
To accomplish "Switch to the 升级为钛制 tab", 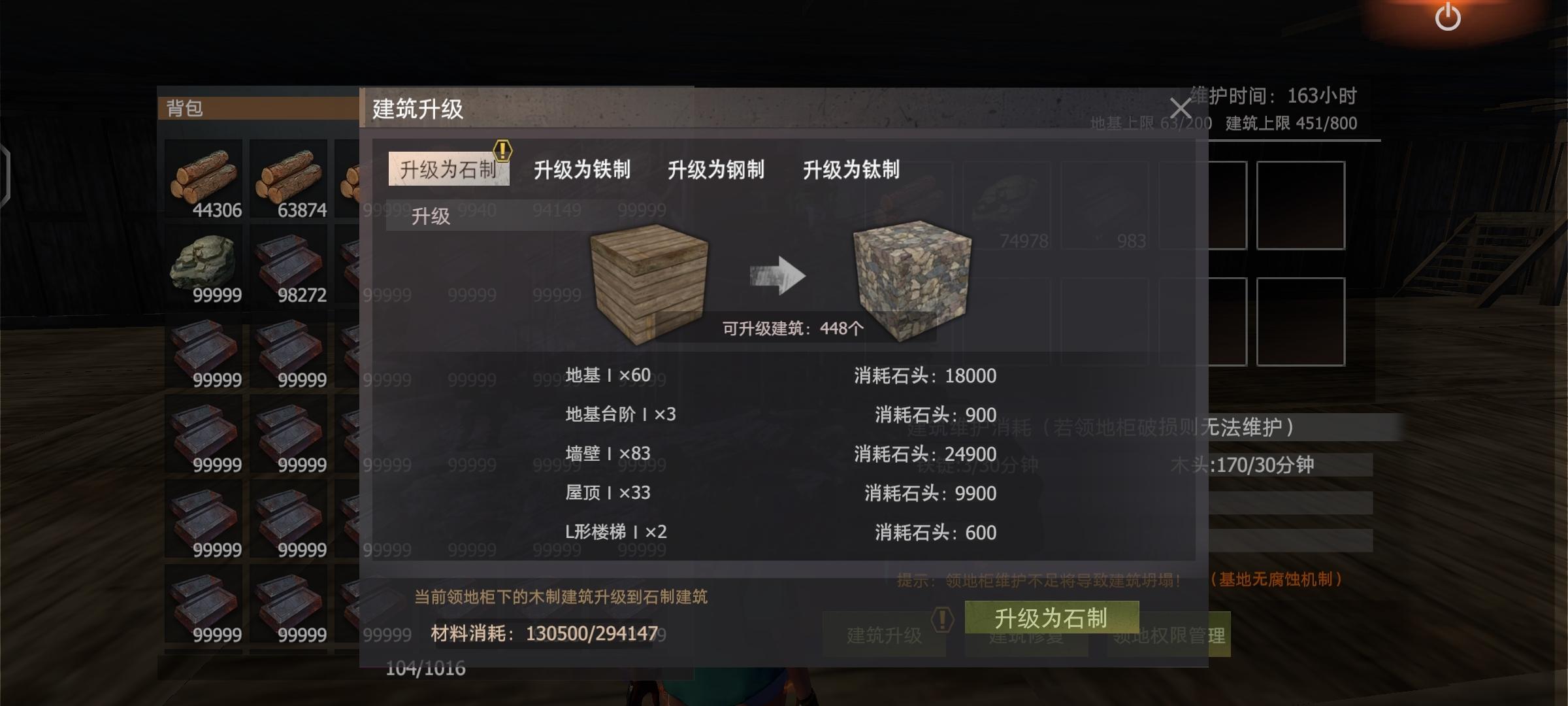I will pos(851,170).
